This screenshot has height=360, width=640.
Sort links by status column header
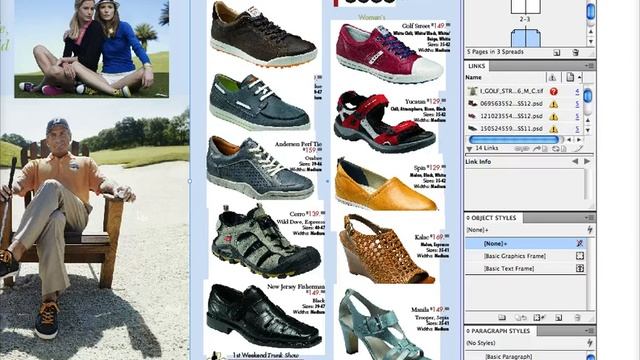[552, 77]
